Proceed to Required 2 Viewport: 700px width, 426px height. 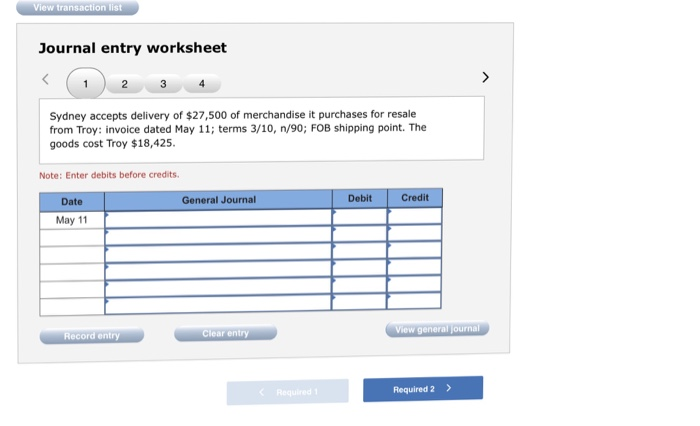coord(423,389)
